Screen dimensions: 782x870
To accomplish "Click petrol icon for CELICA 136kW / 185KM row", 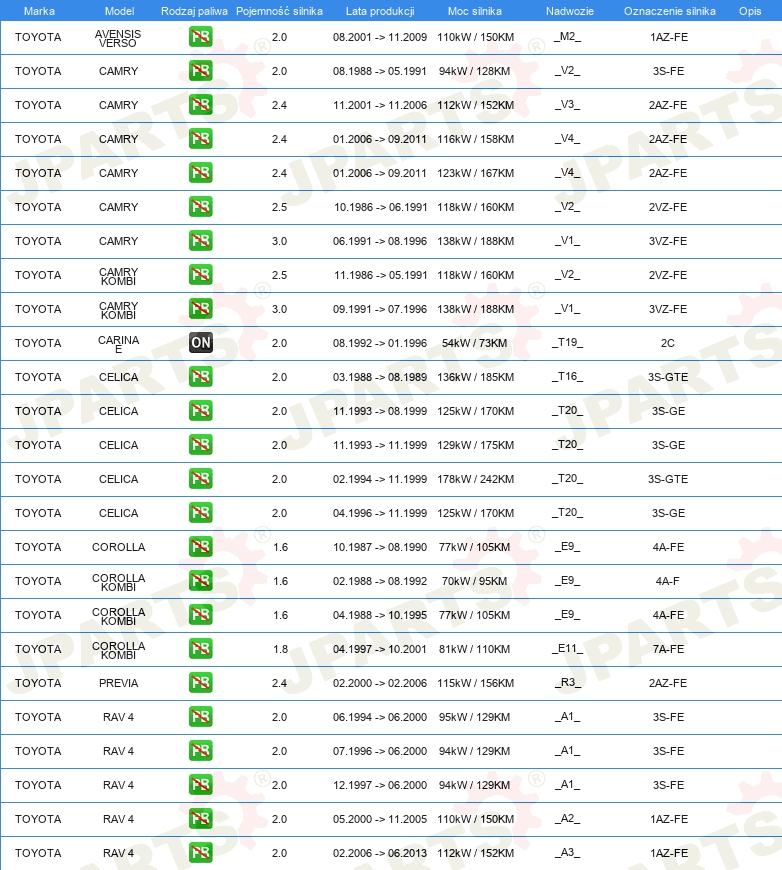I will 200,377.
